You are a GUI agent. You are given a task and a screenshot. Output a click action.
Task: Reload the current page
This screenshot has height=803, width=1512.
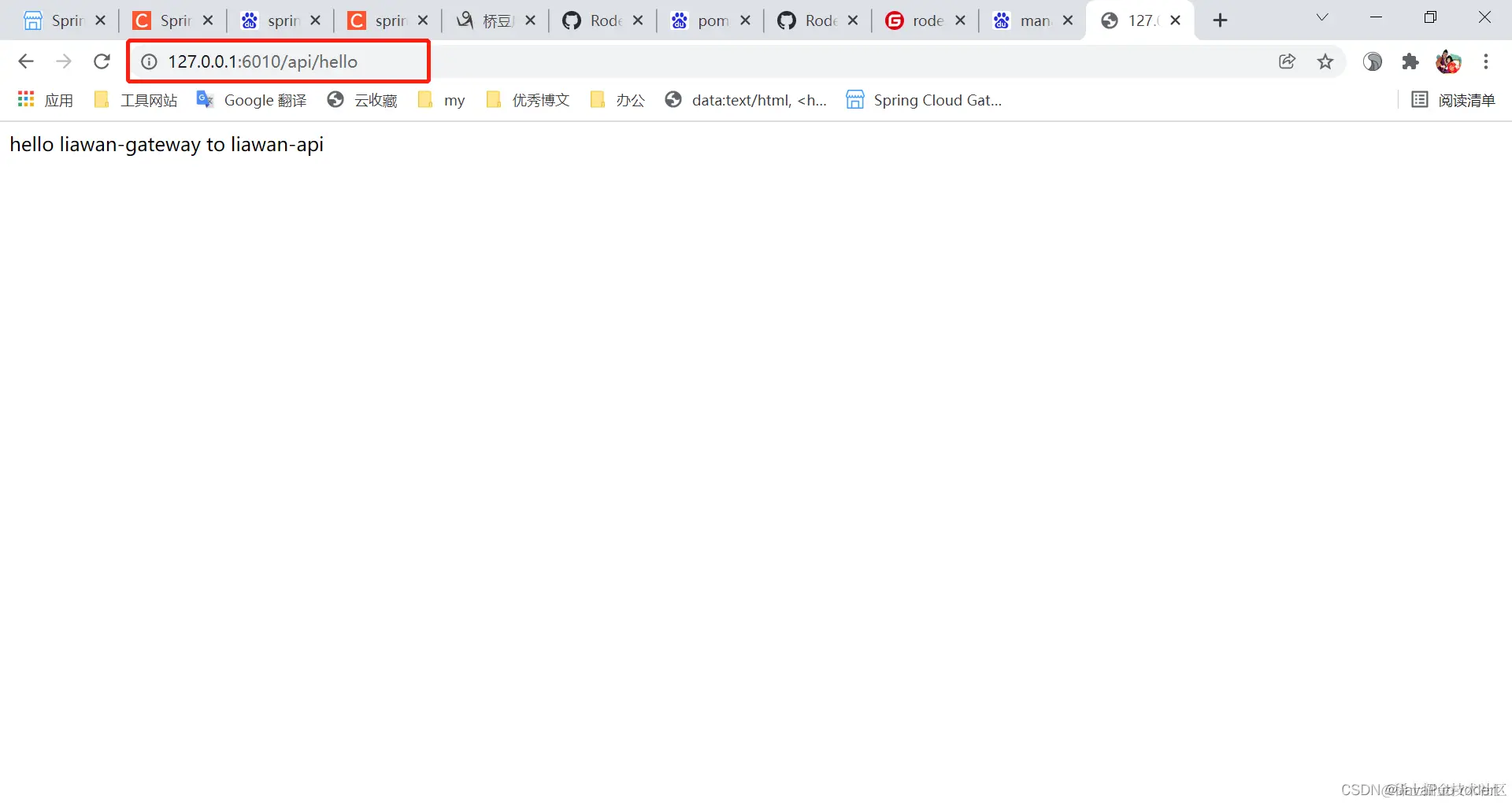pyautogui.click(x=102, y=61)
